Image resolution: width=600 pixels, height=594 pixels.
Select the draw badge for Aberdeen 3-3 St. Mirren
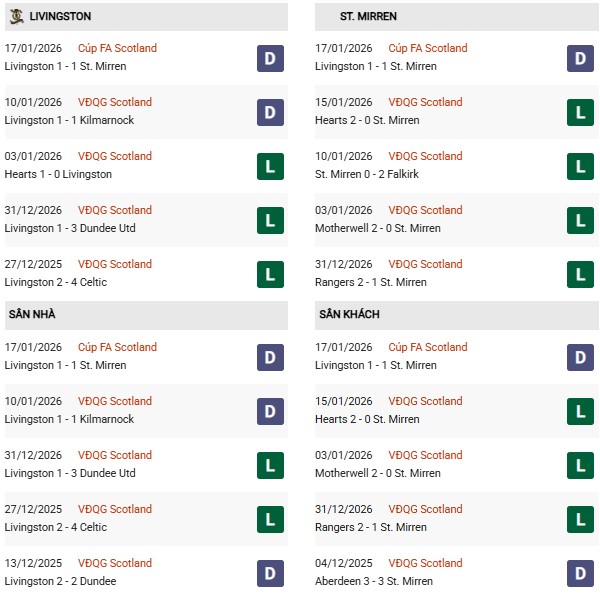pyautogui.click(x=580, y=573)
